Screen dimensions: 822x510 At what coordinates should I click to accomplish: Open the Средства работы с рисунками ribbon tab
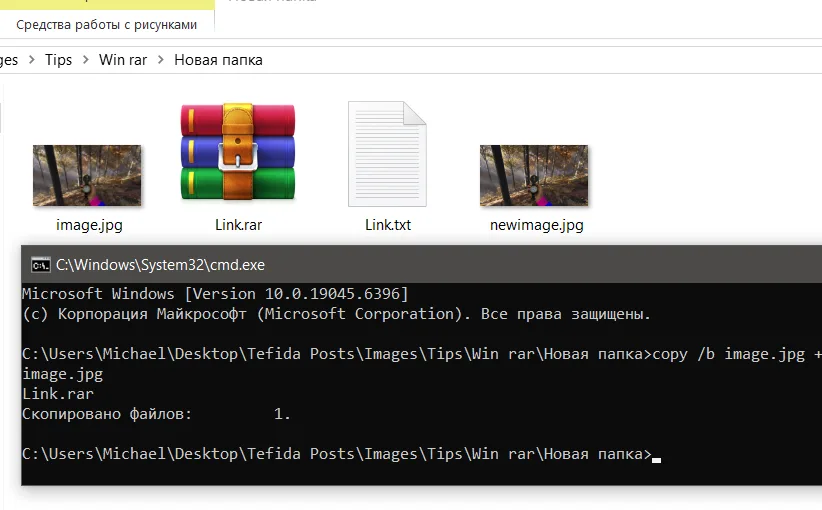(x=107, y=24)
